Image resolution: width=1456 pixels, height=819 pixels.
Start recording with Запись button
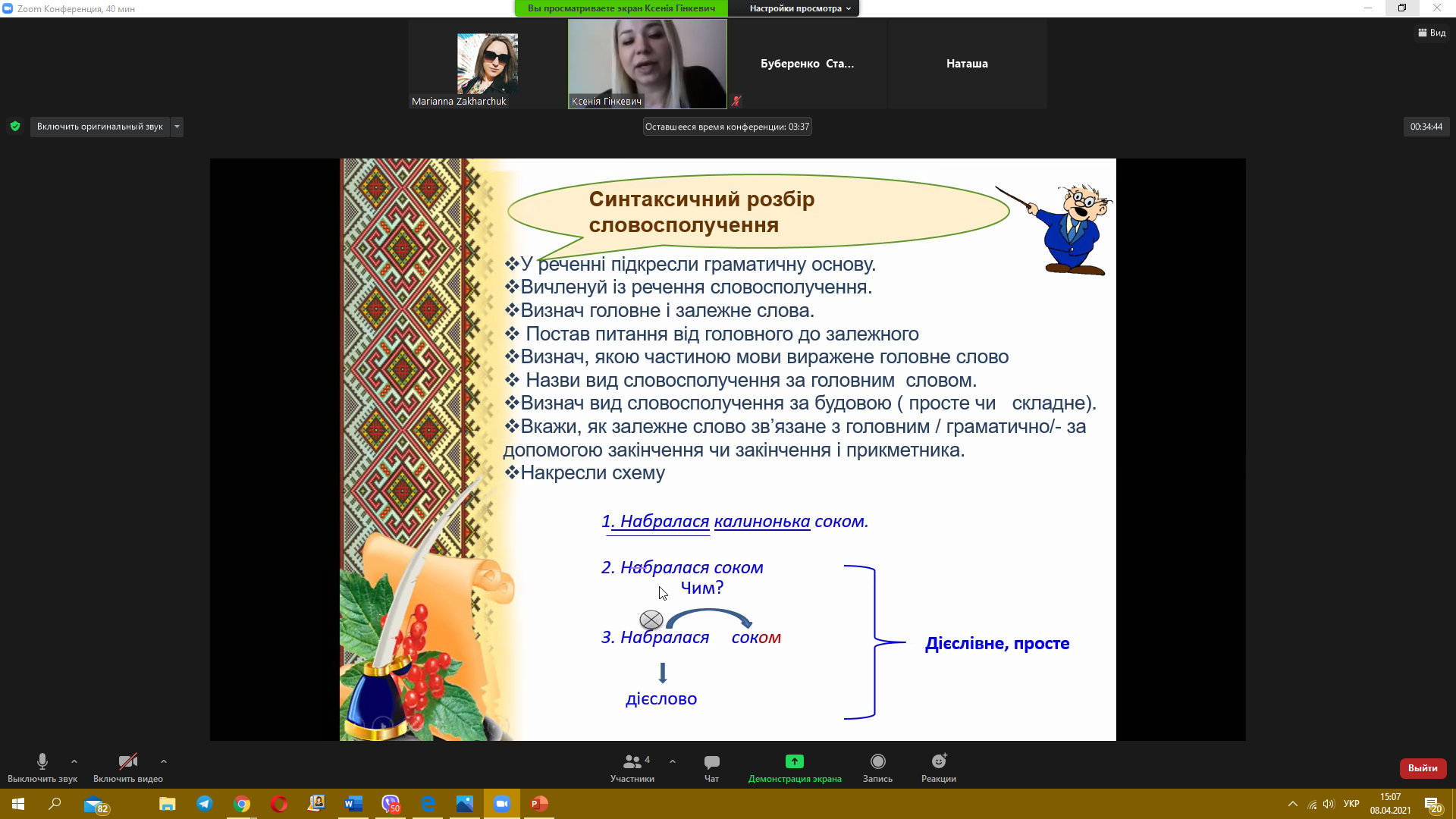[877, 767]
